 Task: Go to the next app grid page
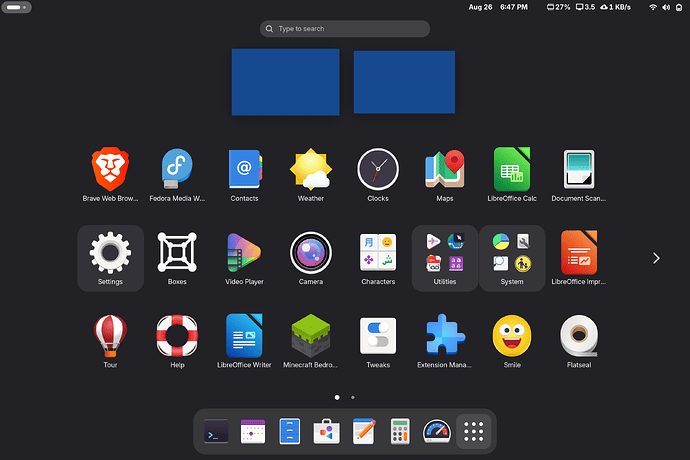pos(656,258)
